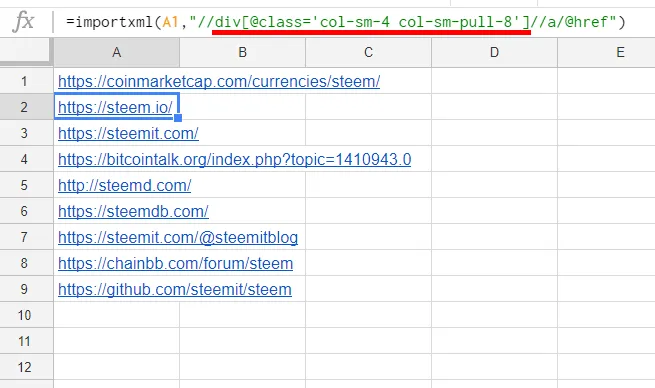Viewport: 655px width, 388px height.
Task: Click inside the importxml formula bar
Action: pyautogui.click(x=345, y=22)
